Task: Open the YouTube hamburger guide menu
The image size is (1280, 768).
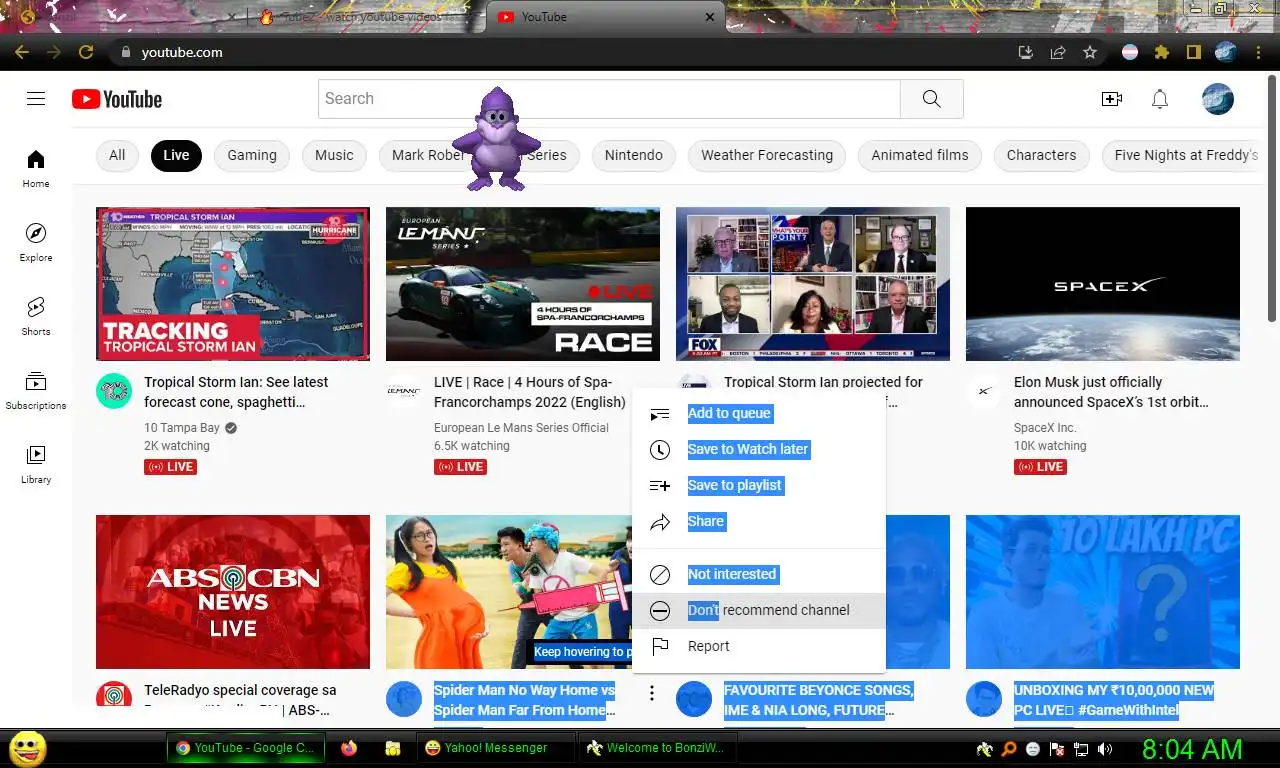Action: click(36, 98)
